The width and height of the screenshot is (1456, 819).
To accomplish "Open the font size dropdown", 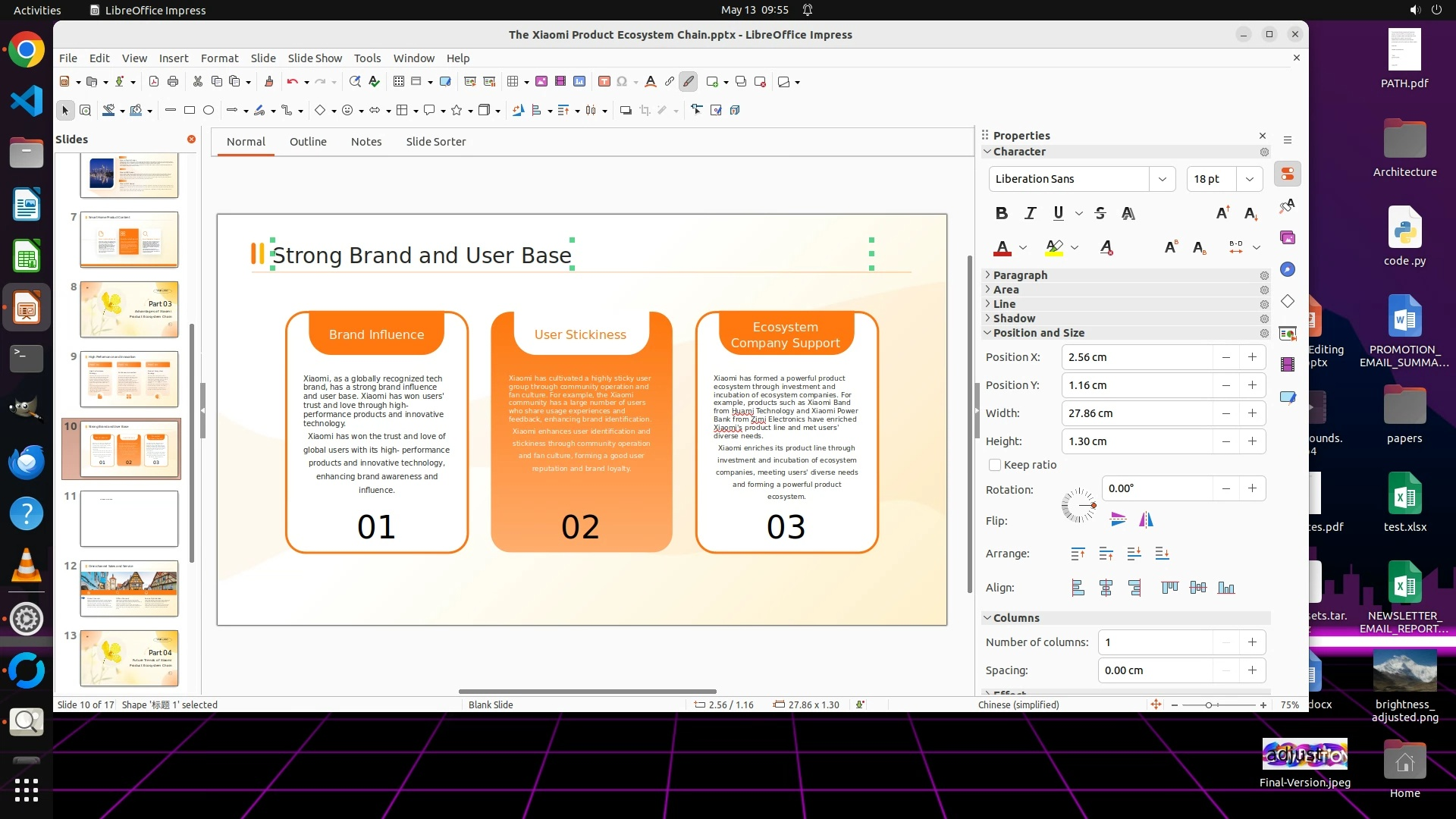I will click(x=1249, y=179).
